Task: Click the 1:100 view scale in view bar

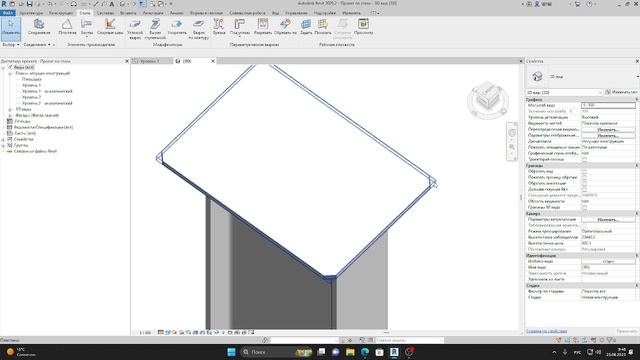Action: tap(145, 333)
